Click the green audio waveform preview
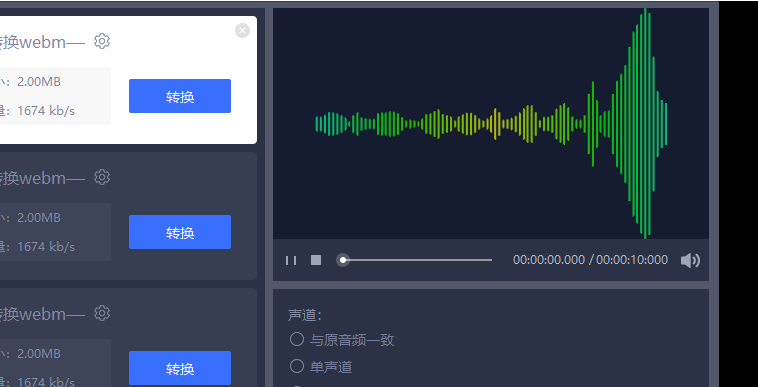Image resolution: width=758 pixels, height=387 pixels. click(x=491, y=124)
